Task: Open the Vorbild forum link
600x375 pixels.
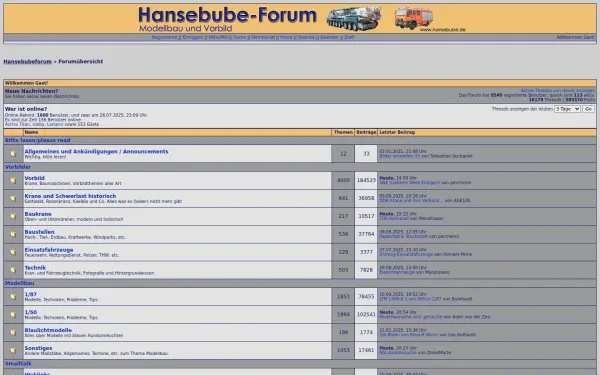Action: 34,178
